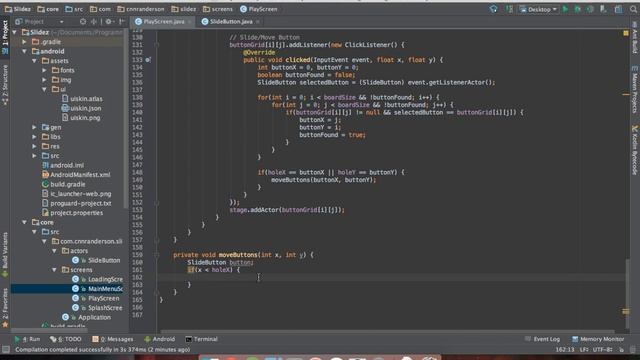Image resolution: width=640 pixels, height=360 pixels.
Task: Collapse the screens package
Action: [54, 270]
